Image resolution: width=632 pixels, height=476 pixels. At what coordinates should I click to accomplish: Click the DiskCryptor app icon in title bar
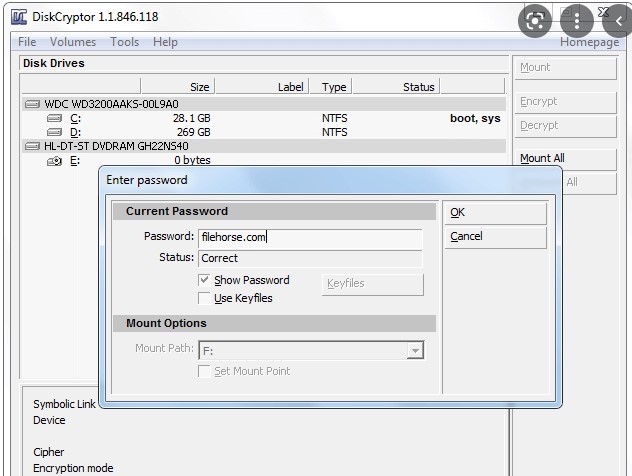[x=19, y=17]
